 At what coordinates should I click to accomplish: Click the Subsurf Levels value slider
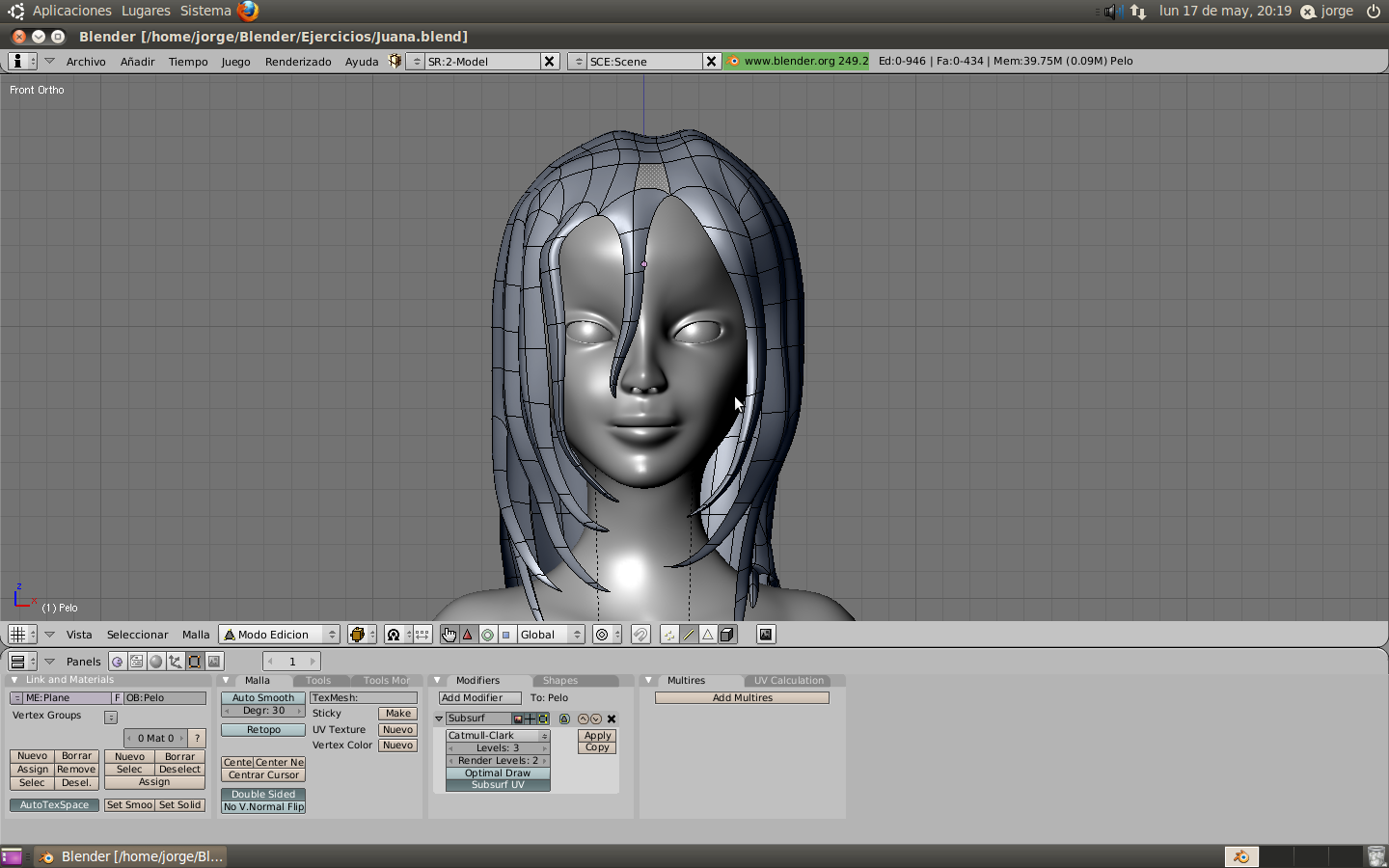click(498, 748)
